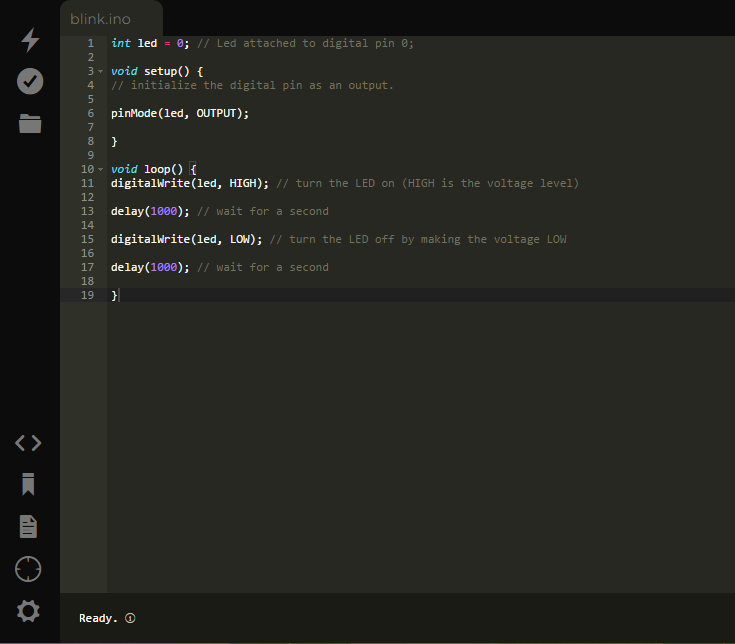Click 'delay(1000);' on line 13
This screenshot has height=644, width=735.
[150, 211]
